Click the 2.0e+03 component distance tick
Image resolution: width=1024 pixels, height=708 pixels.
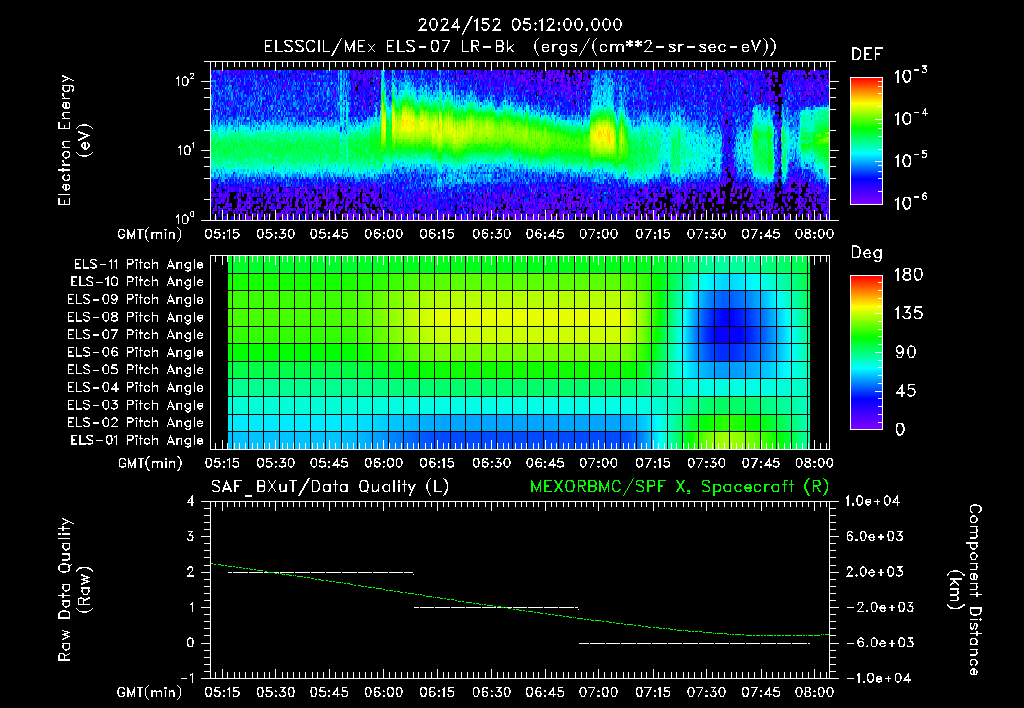[874, 572]
